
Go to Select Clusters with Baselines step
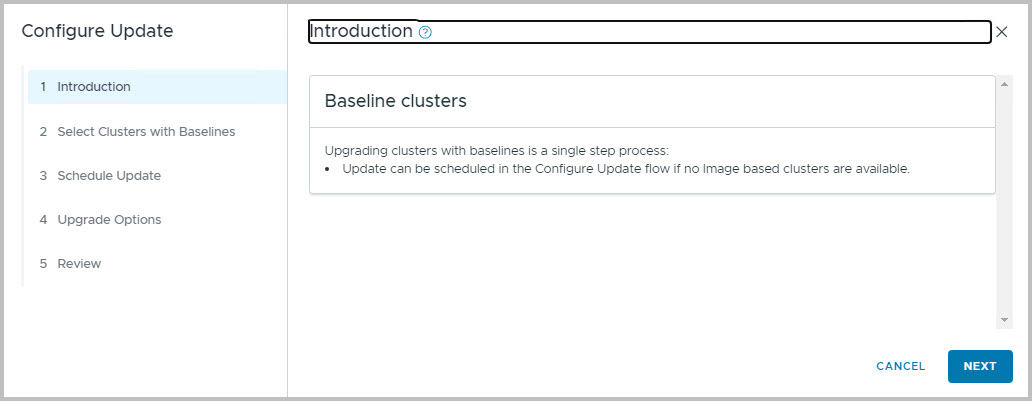point(157,132)
